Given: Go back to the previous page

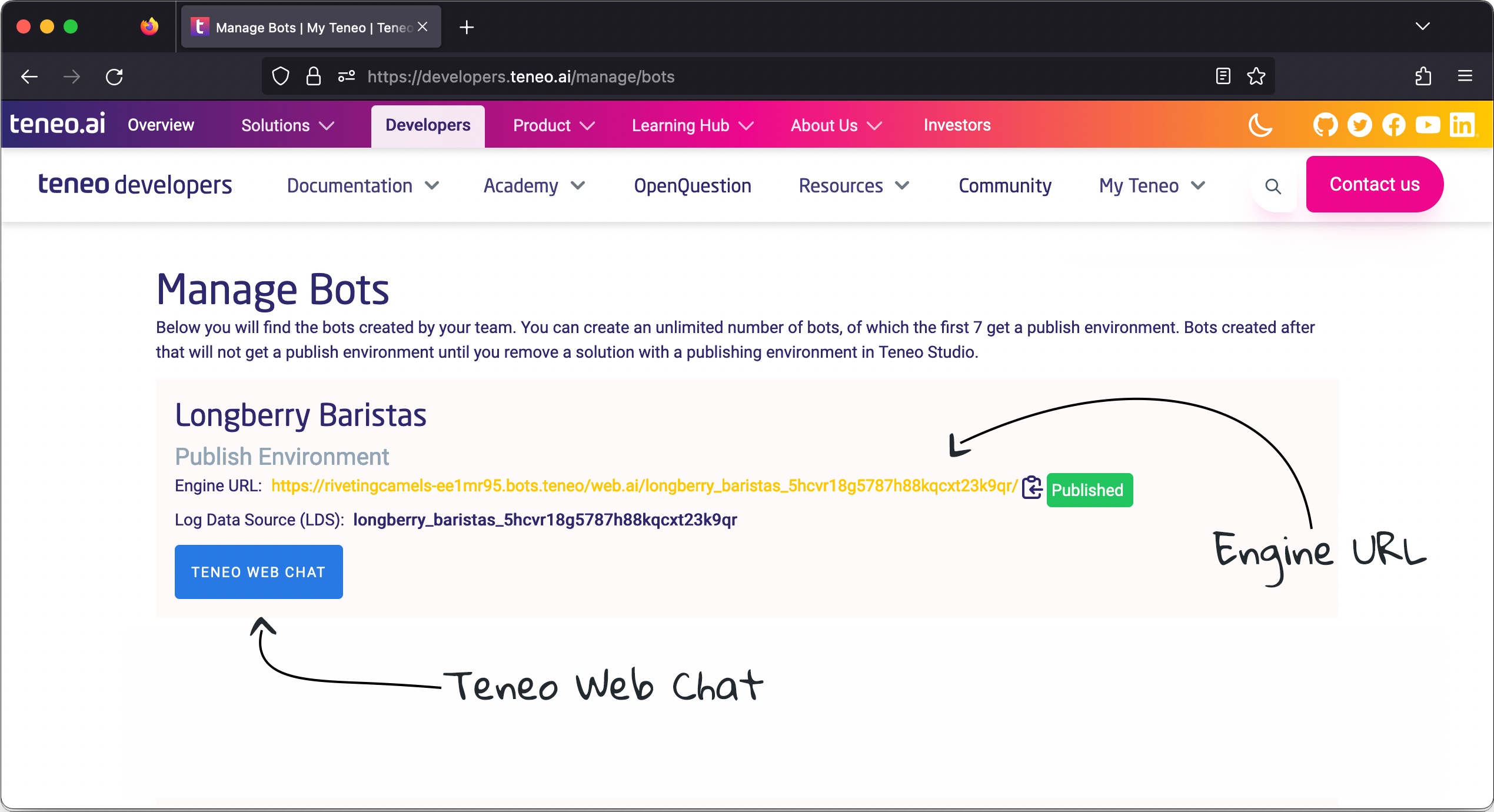Looking at the screenshot, I should 29,76.
